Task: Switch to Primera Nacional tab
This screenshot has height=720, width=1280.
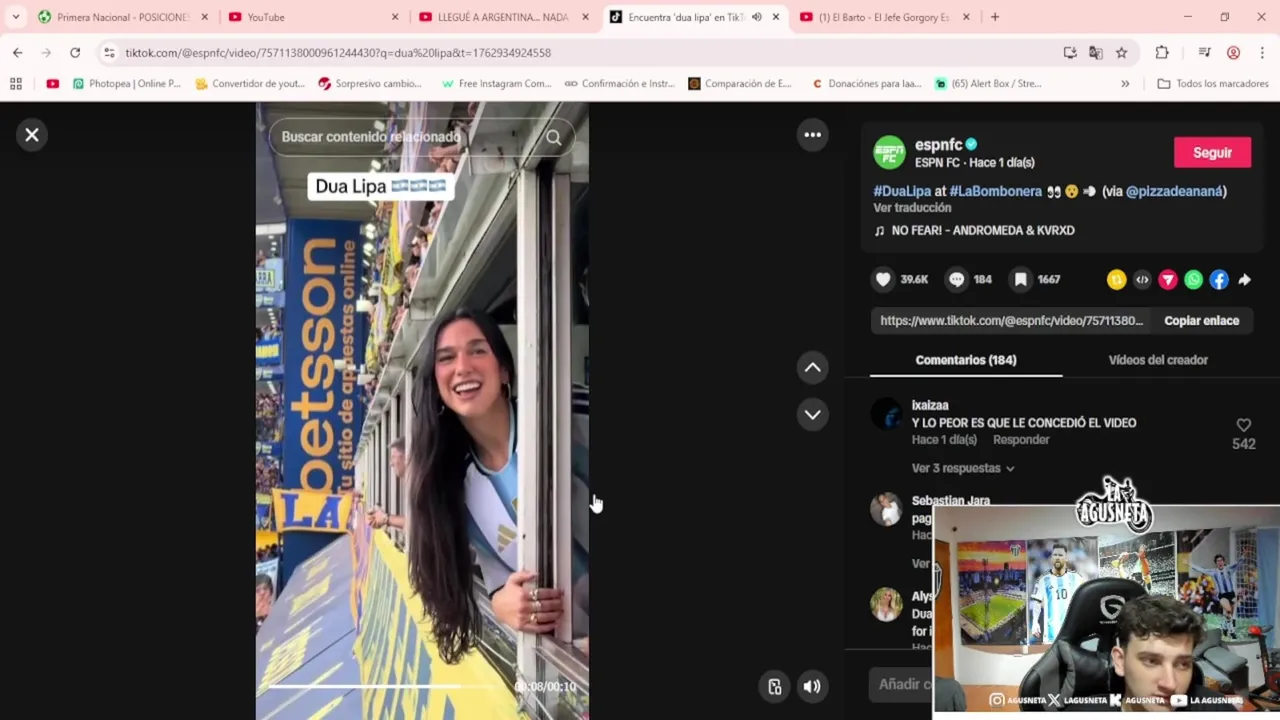Action: [122, 17]
